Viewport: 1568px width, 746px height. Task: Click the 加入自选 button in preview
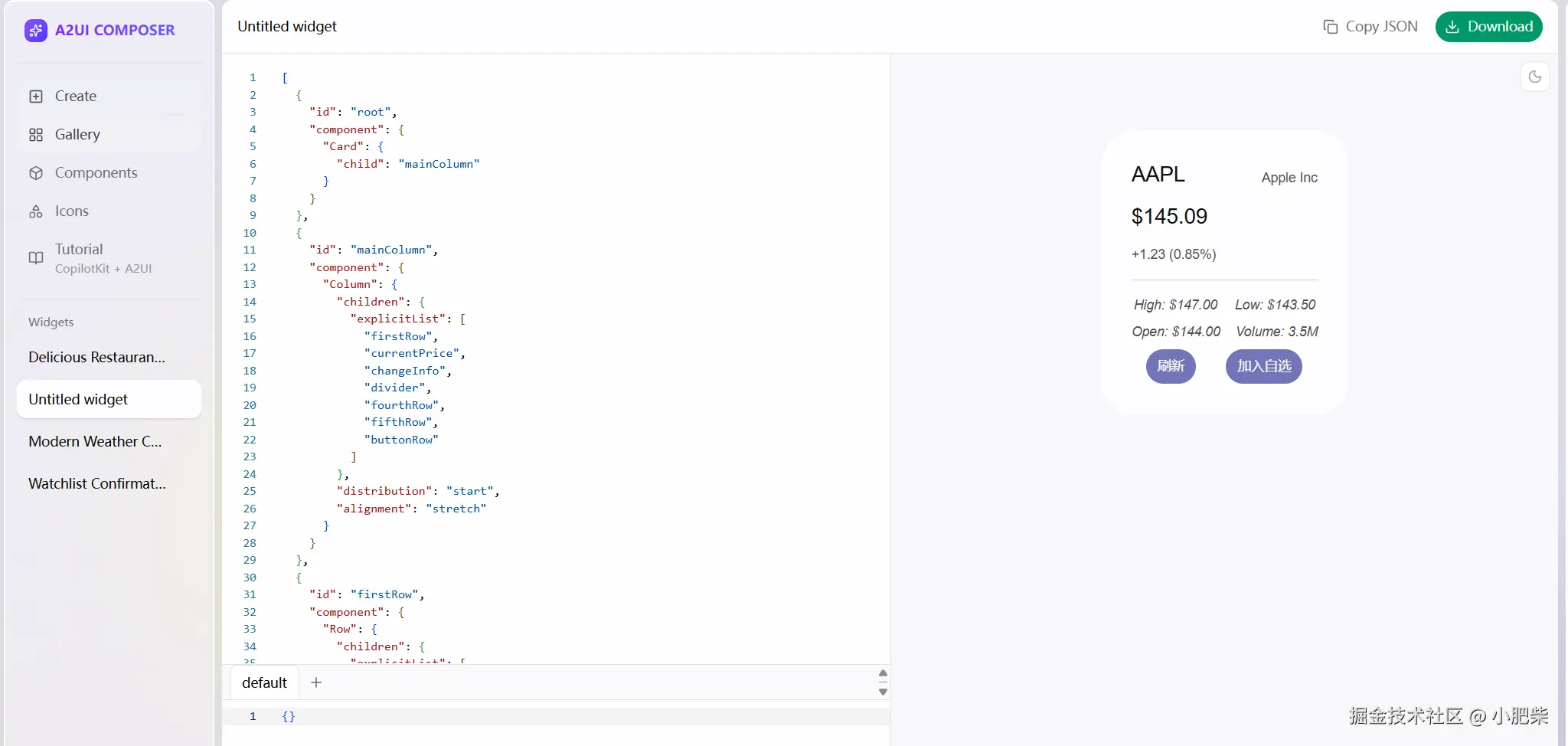(1264, 366)
